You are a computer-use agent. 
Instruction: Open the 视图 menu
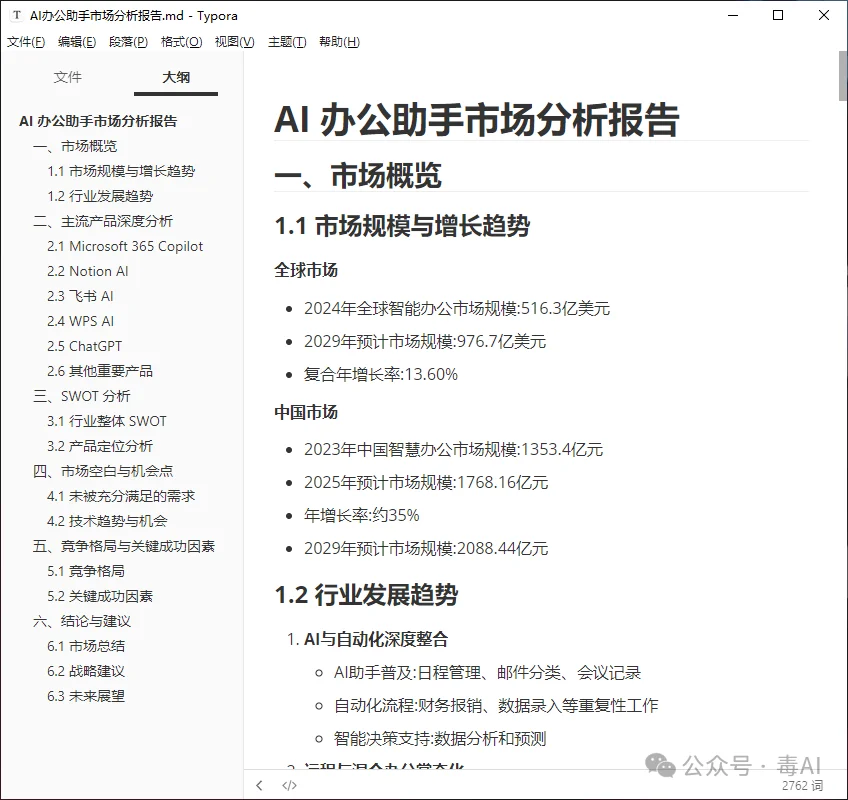pos(235,42)
